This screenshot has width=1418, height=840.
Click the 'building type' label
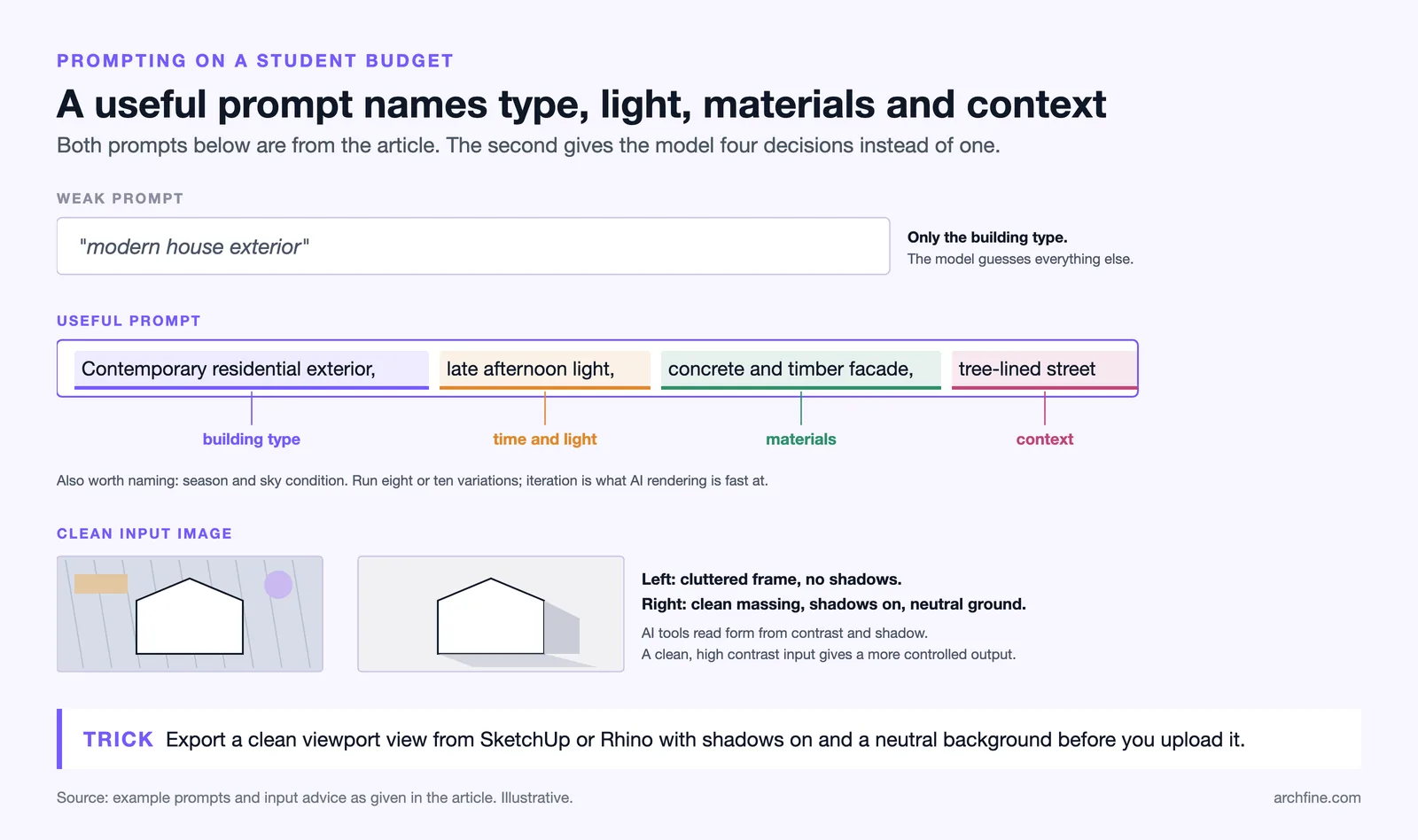252,439
